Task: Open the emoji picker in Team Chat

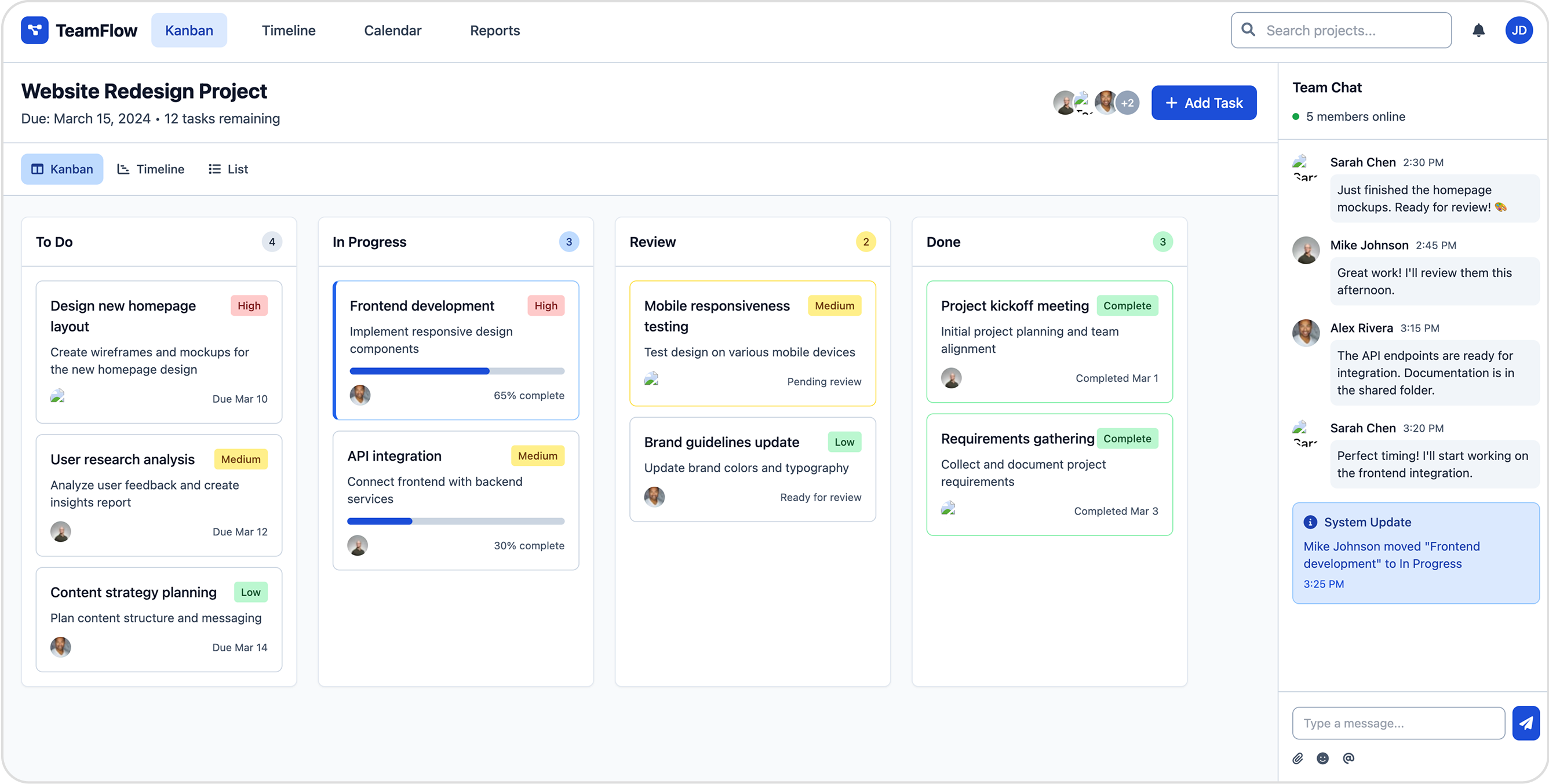Action: pos(1324,757)
